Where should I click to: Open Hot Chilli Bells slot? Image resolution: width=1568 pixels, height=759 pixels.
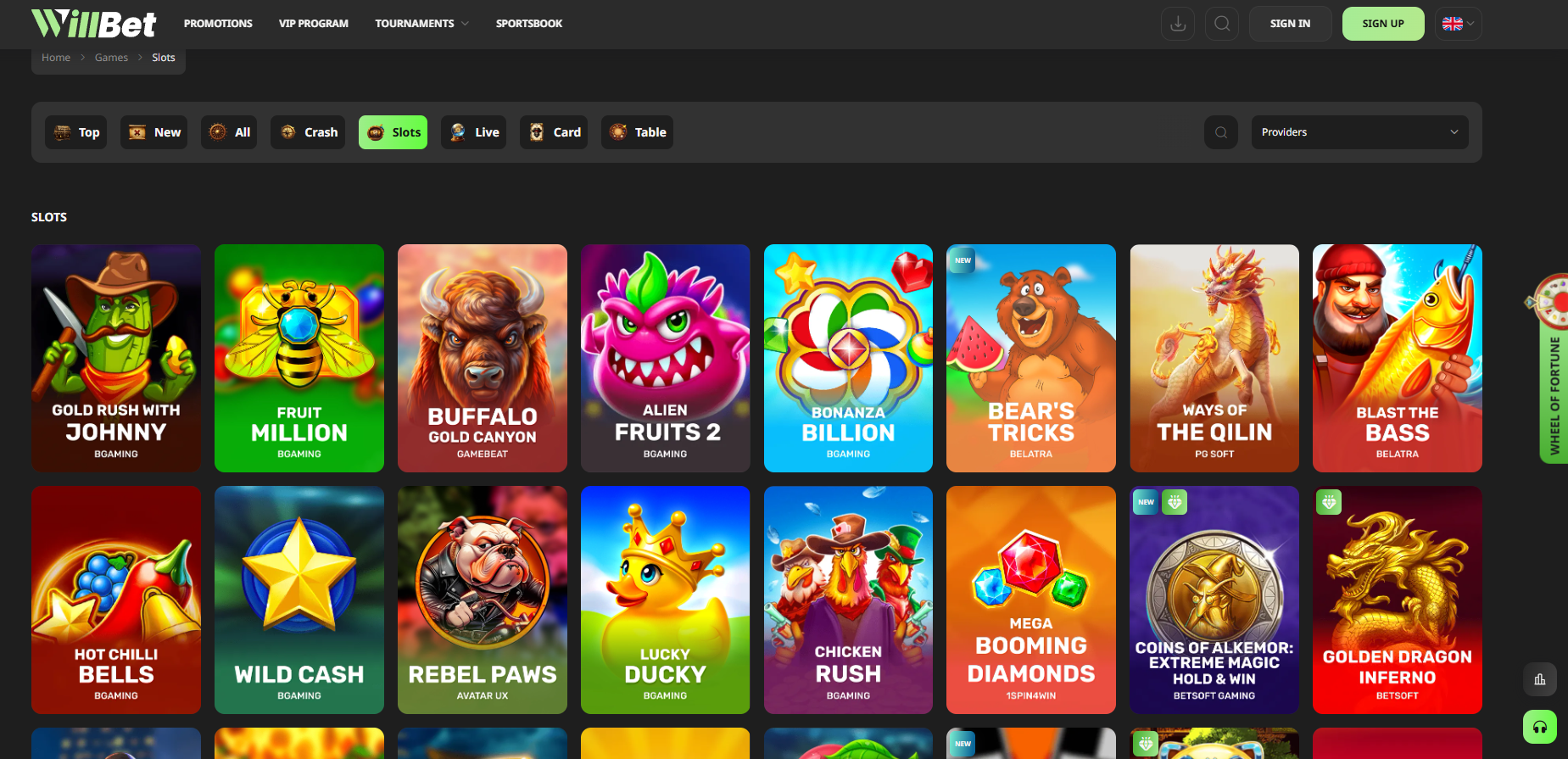point(116,600)
